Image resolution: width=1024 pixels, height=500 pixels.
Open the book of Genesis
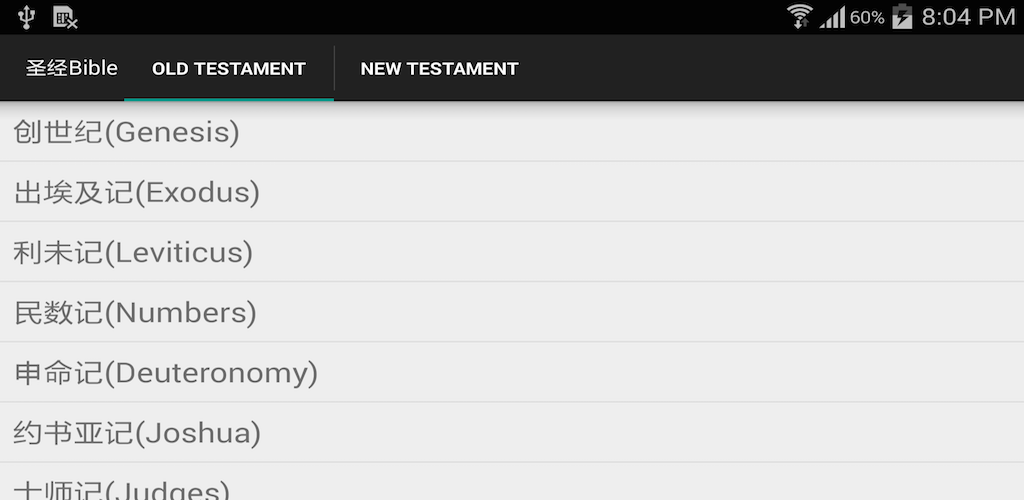click(x=127, y=132)
